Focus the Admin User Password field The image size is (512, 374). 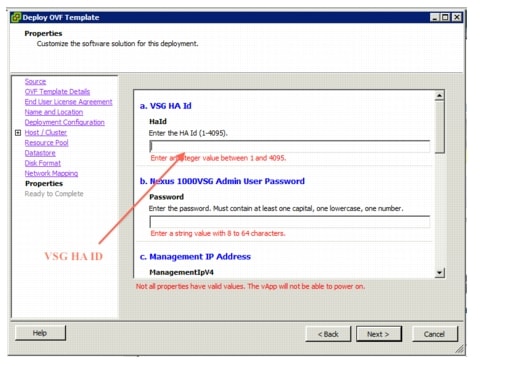289,222
